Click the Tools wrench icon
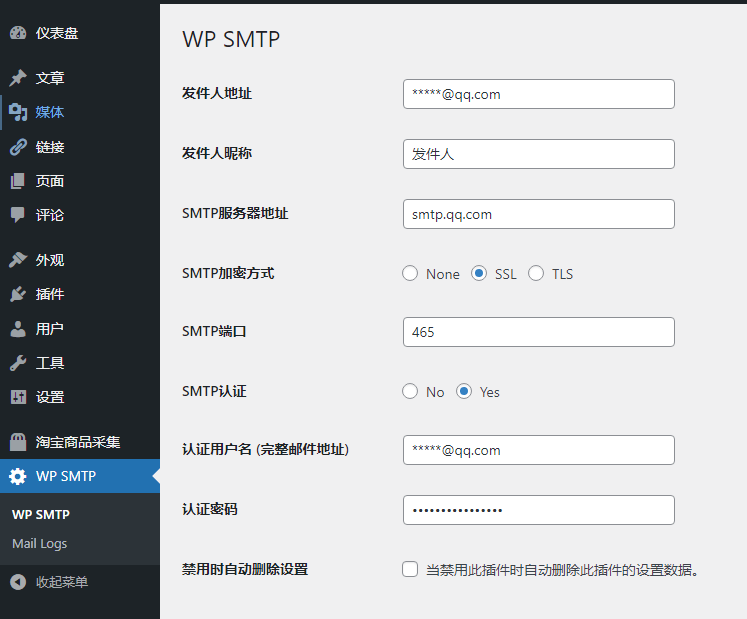The width and height of the screenshot is (747, 619). [x=18, y=363]
